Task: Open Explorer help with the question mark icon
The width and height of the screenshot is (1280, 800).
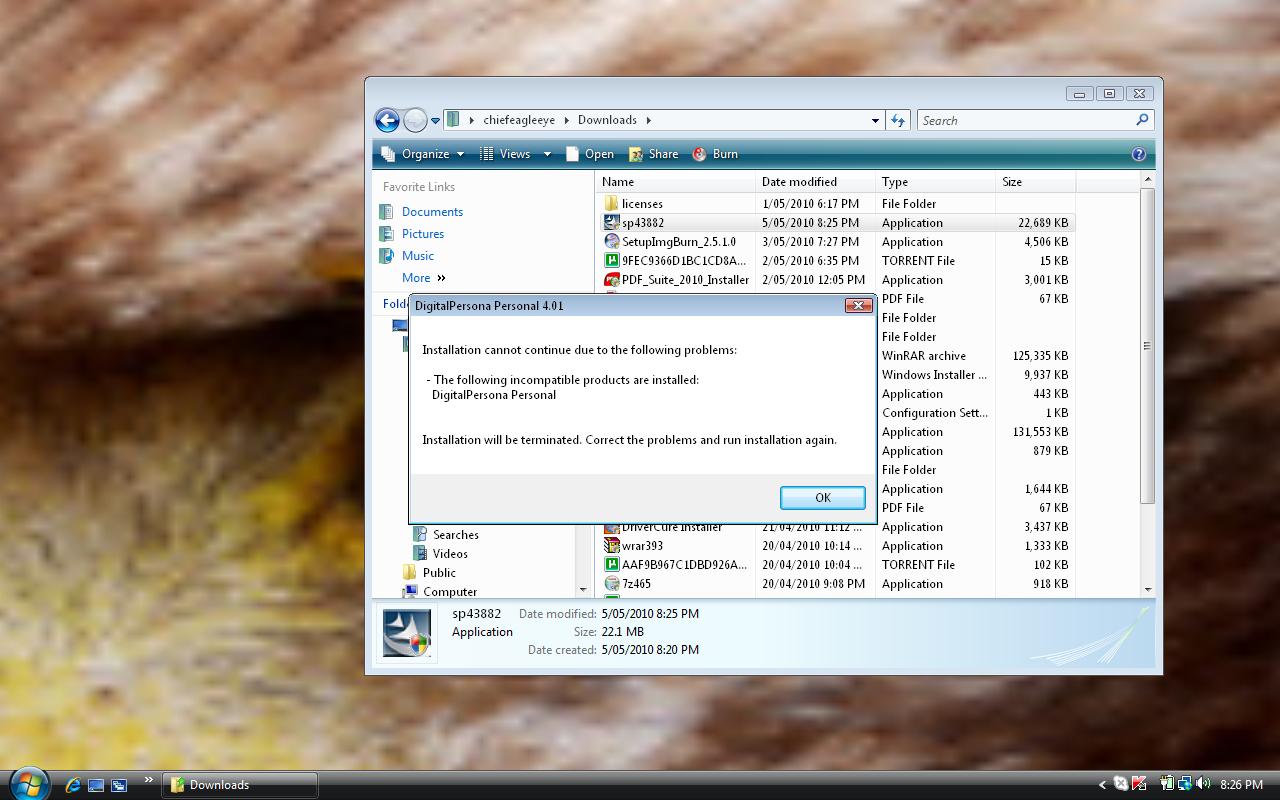Action: click(1138, 154)
